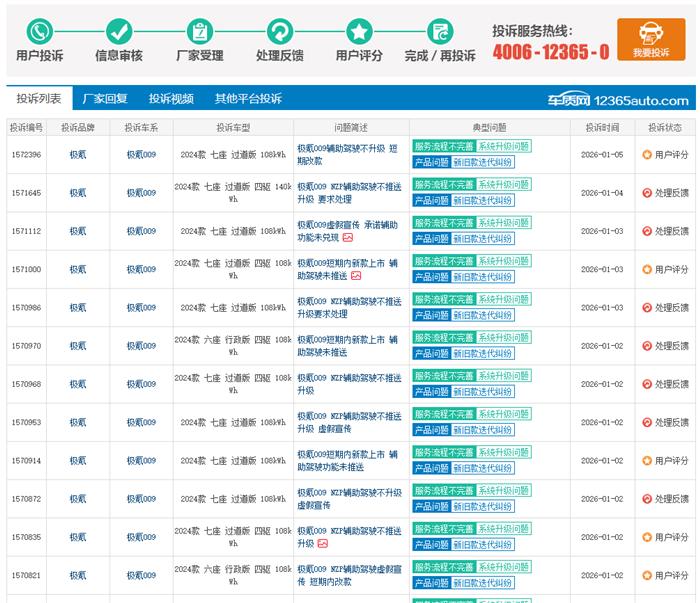Select the 其他平台投诉 tab
Viewport: 700px width, 603px height.
pos(248,99)
